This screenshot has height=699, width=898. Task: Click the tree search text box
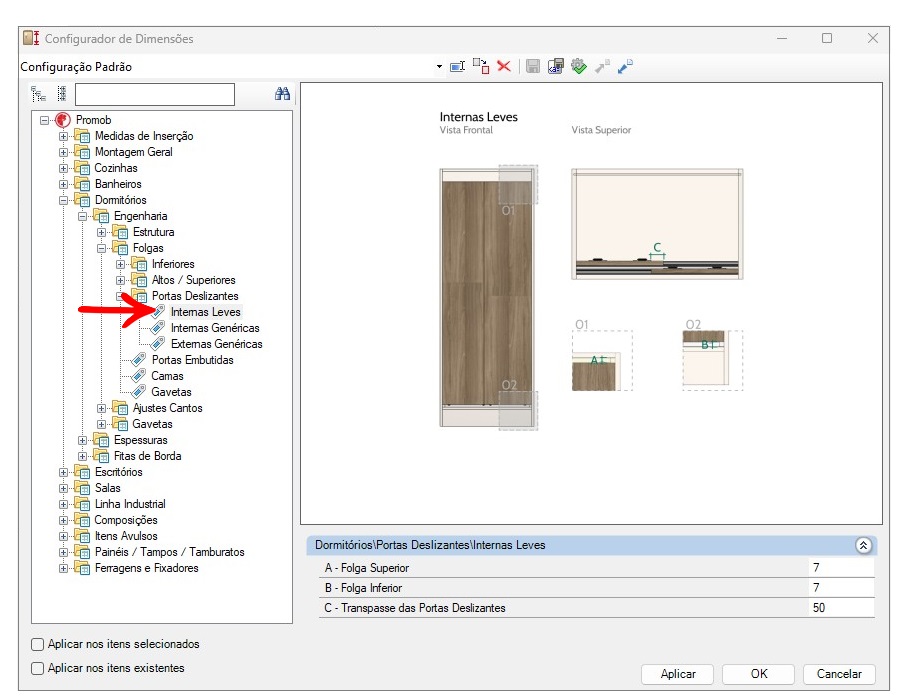tap(154, 94)
